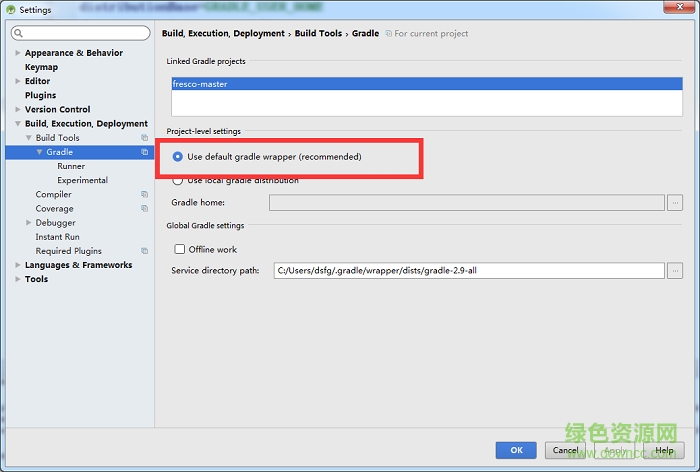Click project-level icon beside Required Plugins
700x472 pixels.
pos(145,251)
